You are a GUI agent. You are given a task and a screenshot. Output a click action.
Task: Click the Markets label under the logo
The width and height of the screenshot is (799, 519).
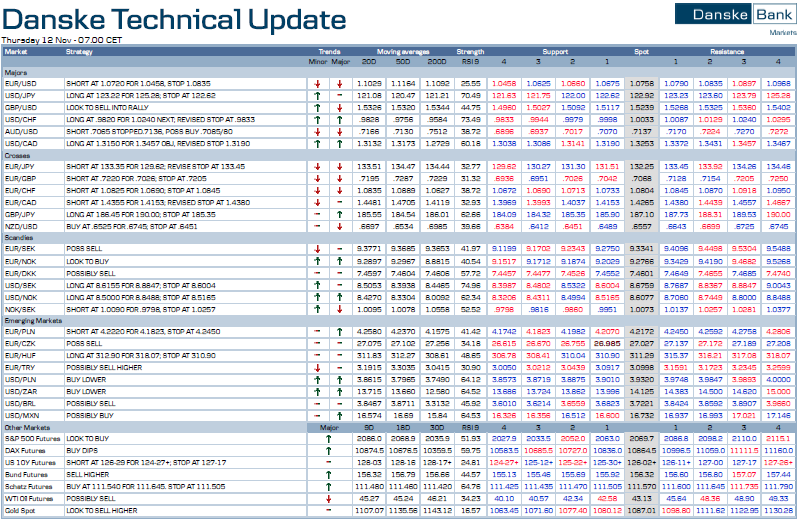coord(782,32)
